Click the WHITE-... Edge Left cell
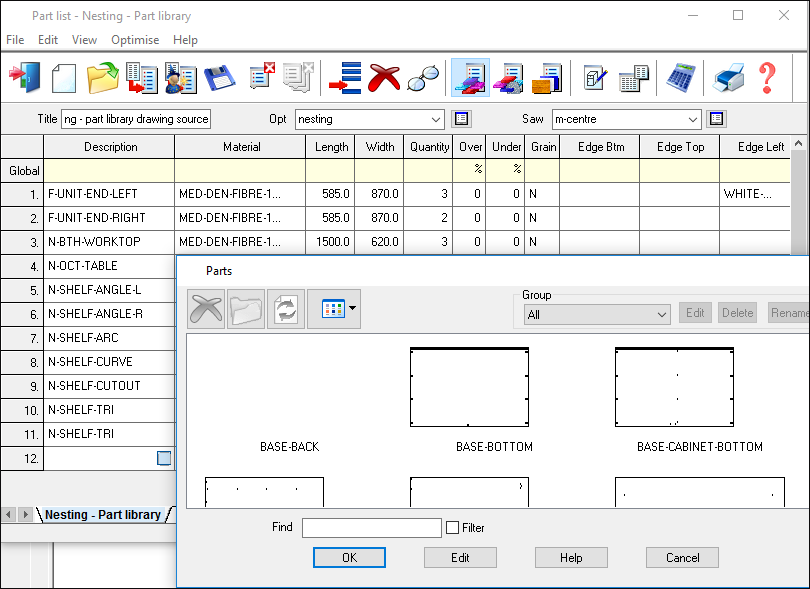810x589 pixels. coord(755,194)
